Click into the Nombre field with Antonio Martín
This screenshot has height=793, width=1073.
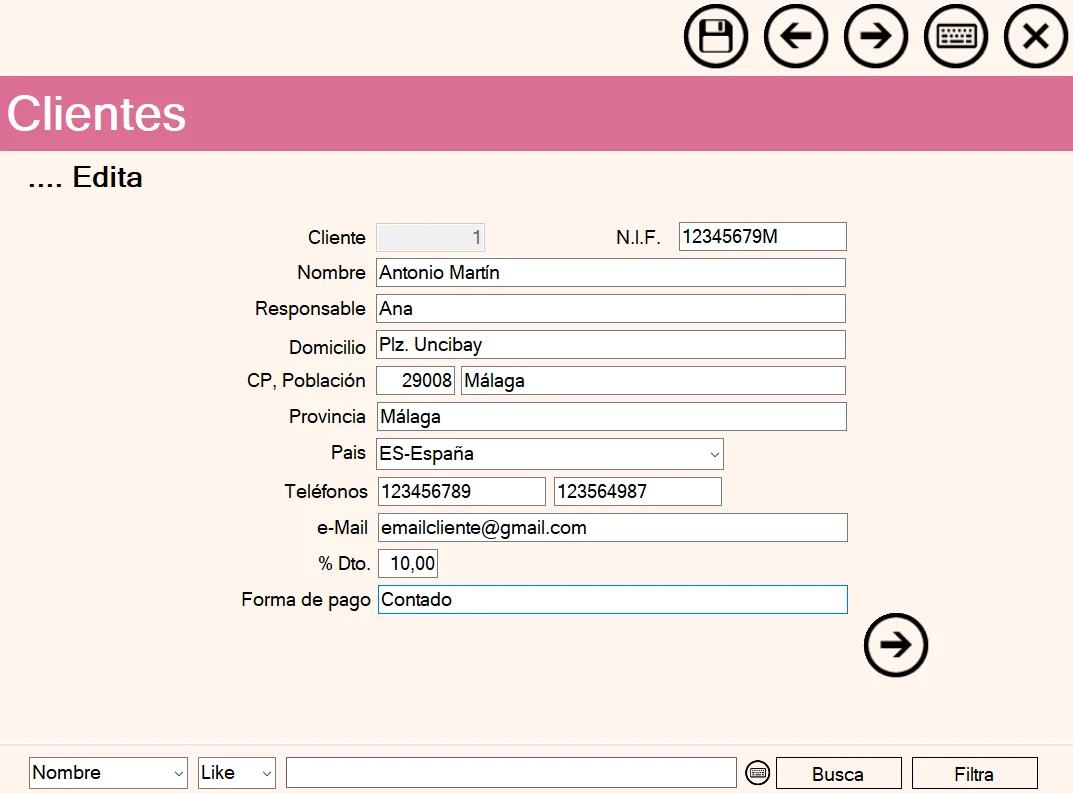click(x=610, y=273)
